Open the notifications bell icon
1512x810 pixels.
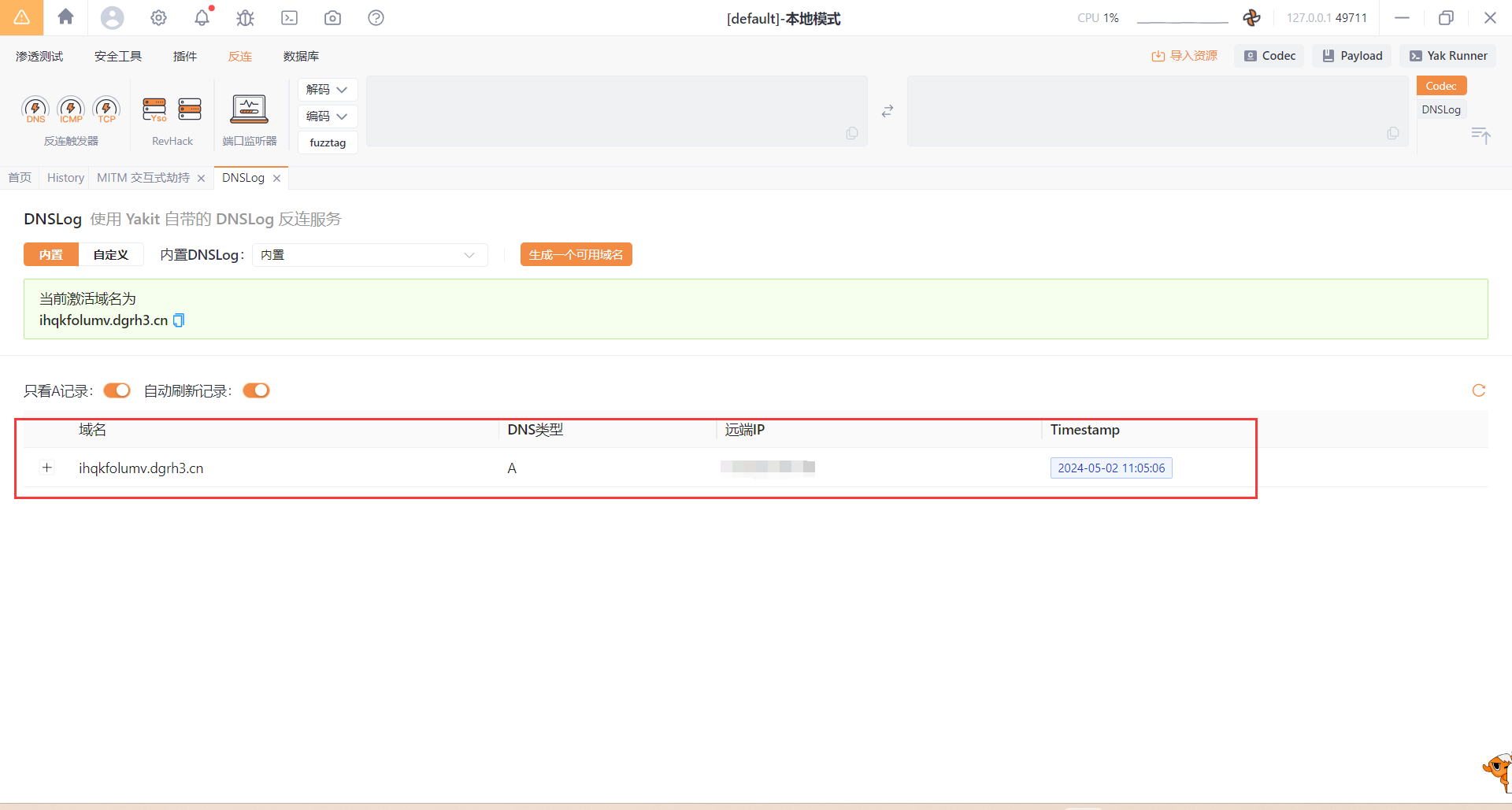(202, 18)
